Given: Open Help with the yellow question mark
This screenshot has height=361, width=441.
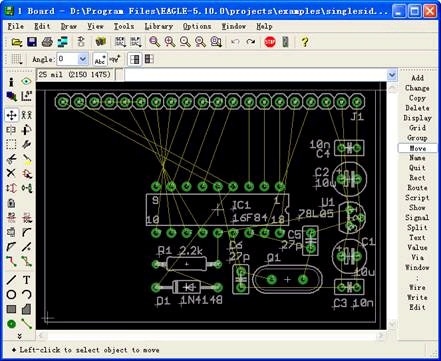Looking at the screenshot, I should click(304, 42).
